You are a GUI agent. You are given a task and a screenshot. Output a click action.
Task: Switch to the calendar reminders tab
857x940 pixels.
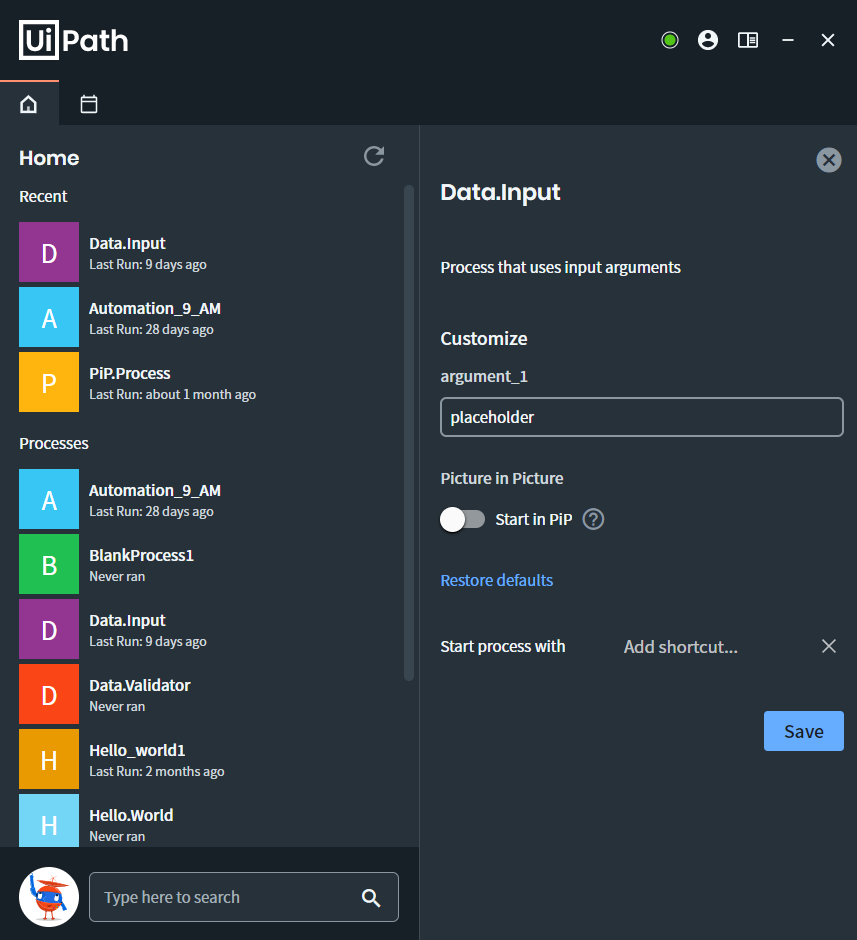89,104
